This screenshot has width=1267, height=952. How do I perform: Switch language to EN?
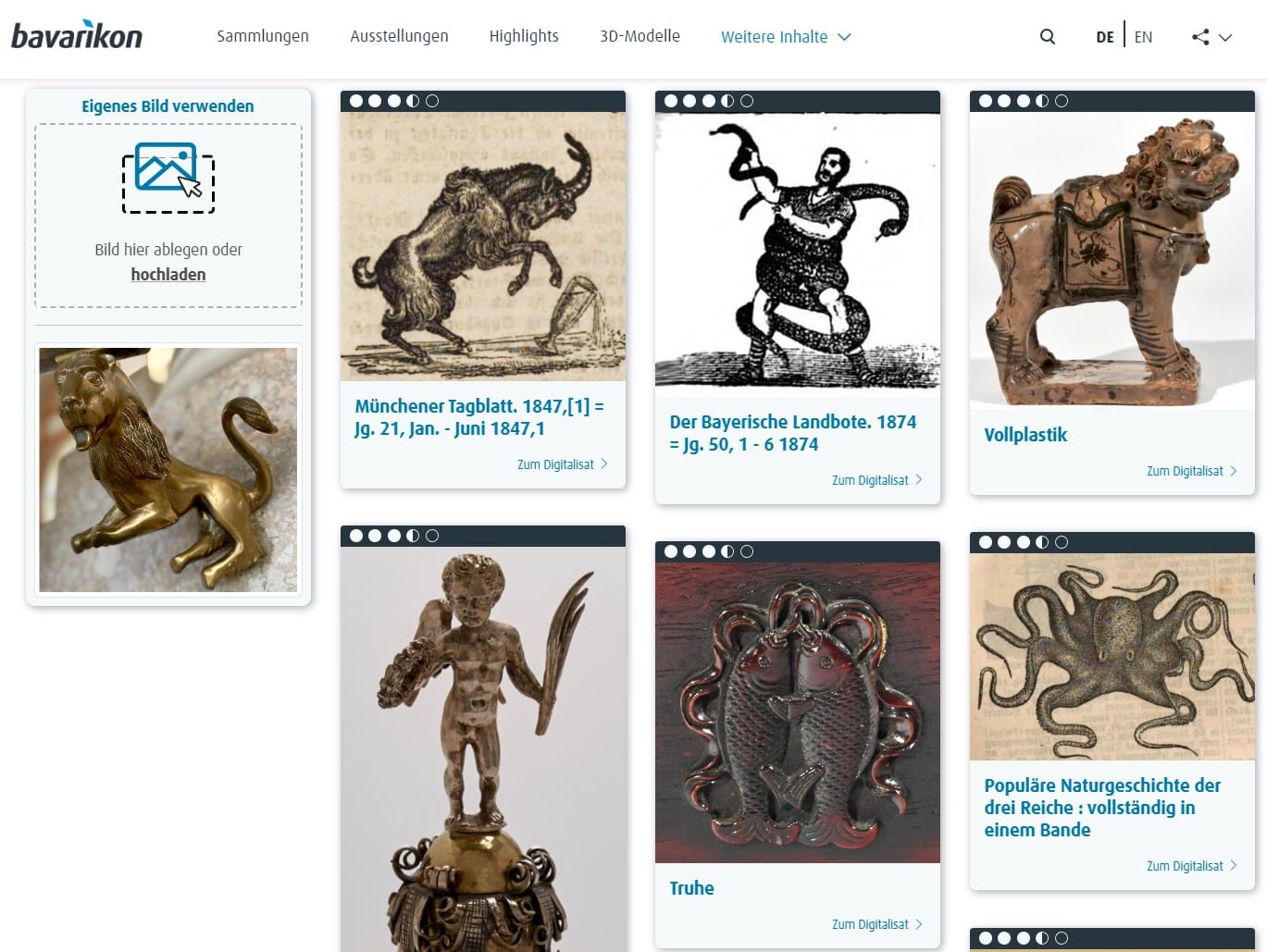click(1143, 37)
